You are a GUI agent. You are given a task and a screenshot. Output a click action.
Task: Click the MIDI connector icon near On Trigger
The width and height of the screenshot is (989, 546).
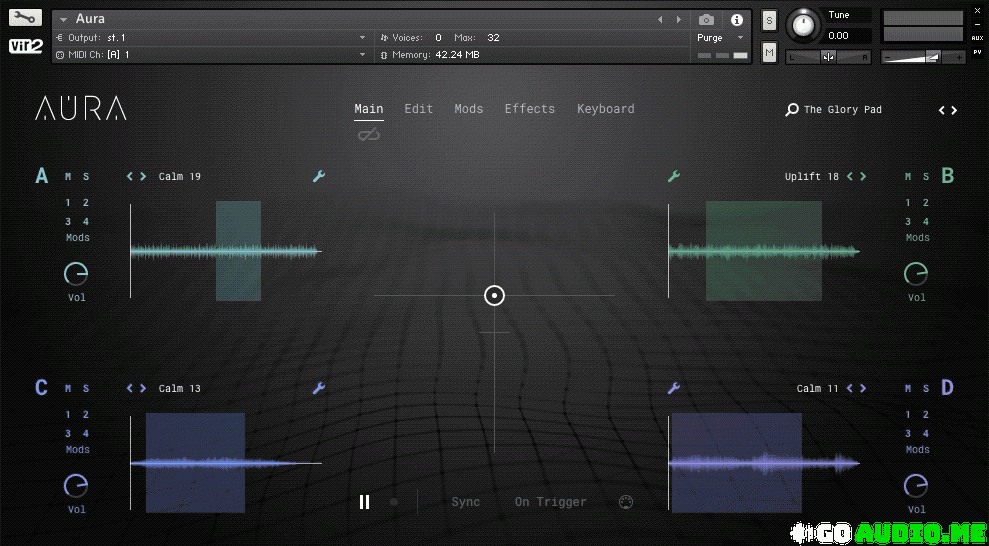pos(626,502)
